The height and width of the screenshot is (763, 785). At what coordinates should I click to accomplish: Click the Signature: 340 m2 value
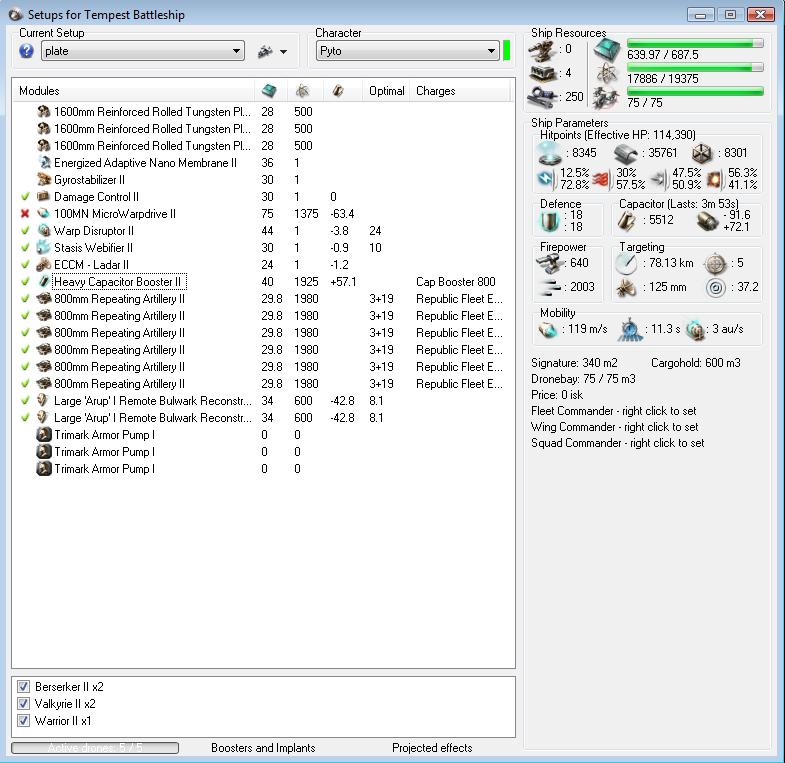point(574,362)
